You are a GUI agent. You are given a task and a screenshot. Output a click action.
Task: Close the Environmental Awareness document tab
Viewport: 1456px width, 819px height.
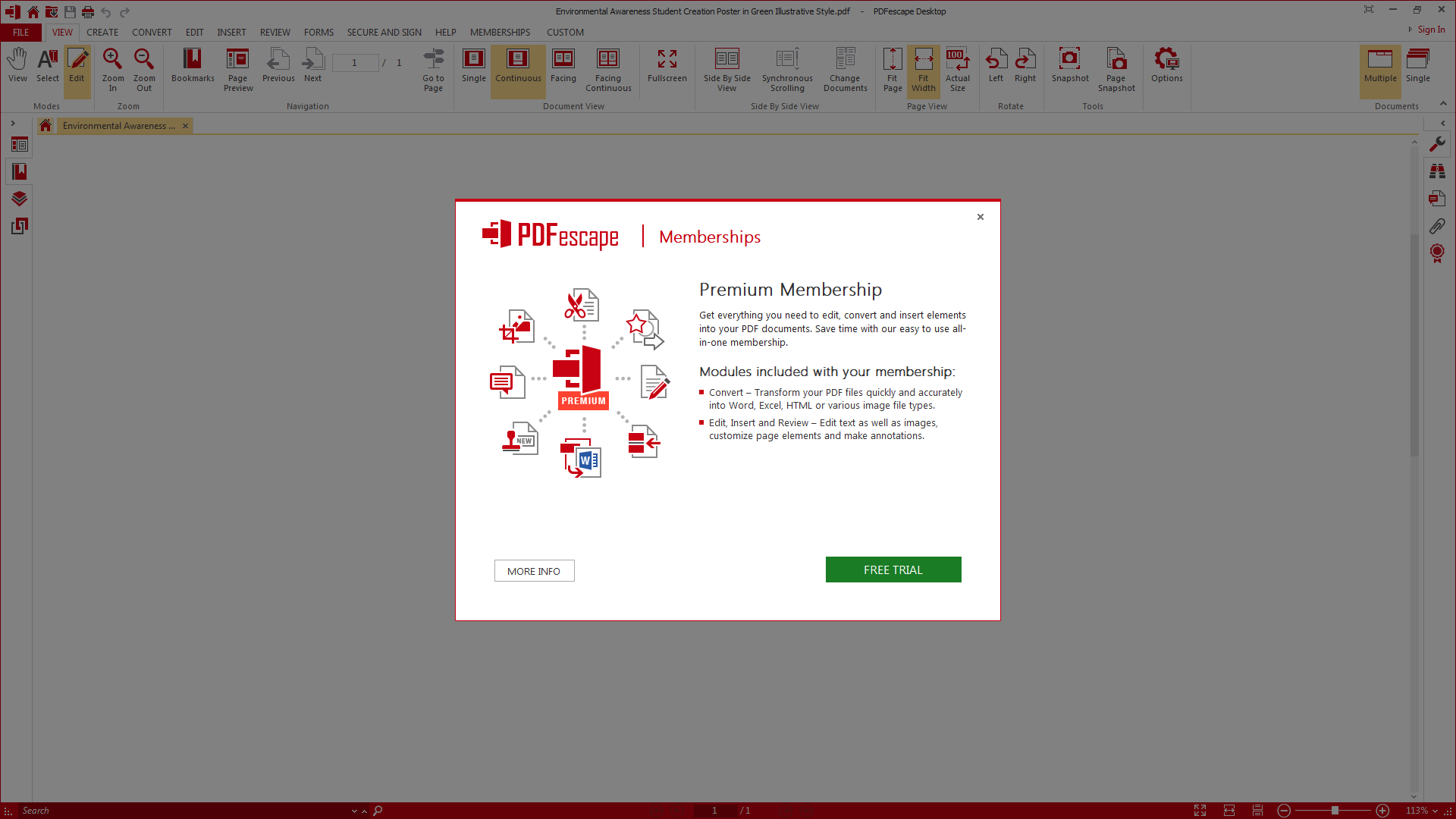coord(185,126)
